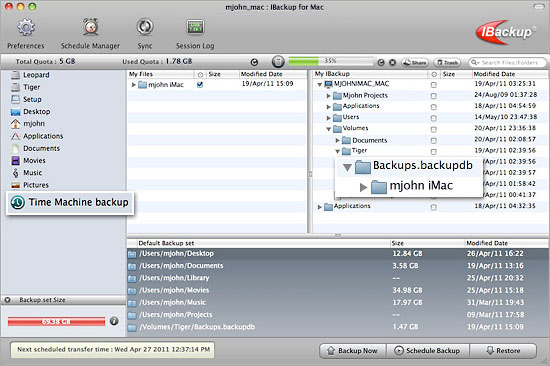
Task: Select /Users/mjohn/Movies backup row
Action: 338,290
